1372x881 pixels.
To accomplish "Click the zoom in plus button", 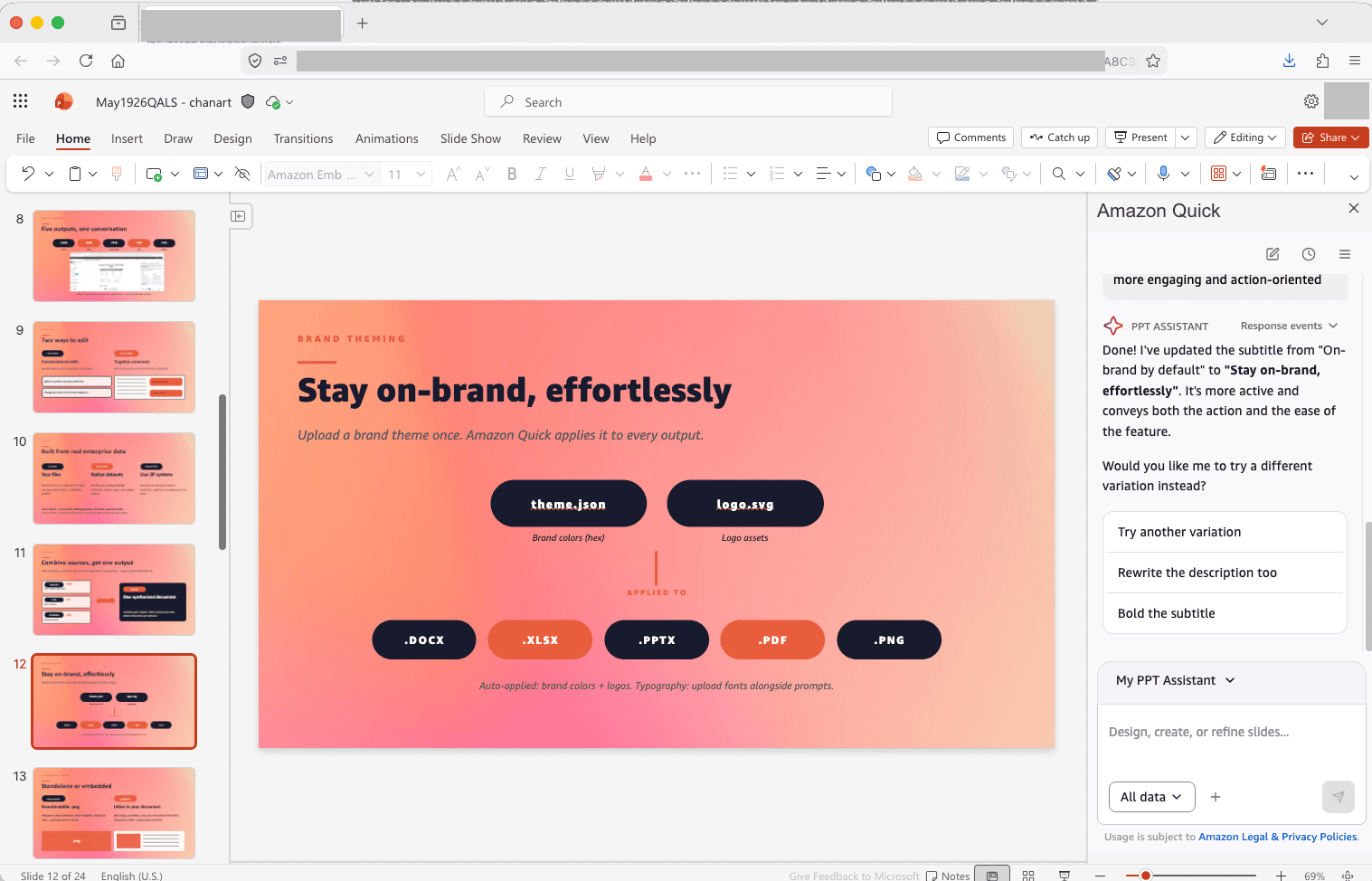I will tap(1281, 876).
